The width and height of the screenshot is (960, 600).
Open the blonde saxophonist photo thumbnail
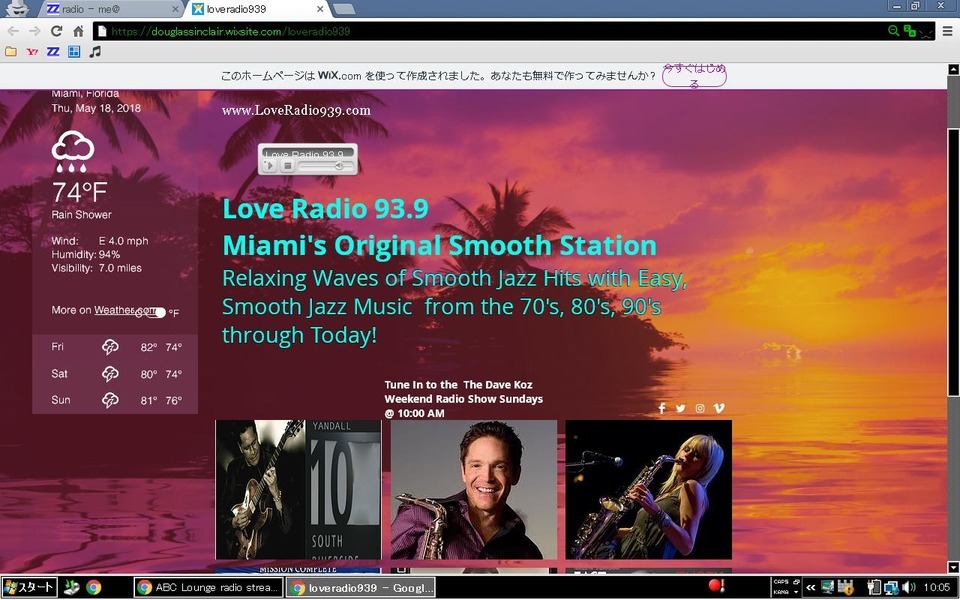(x=648, y=489)
